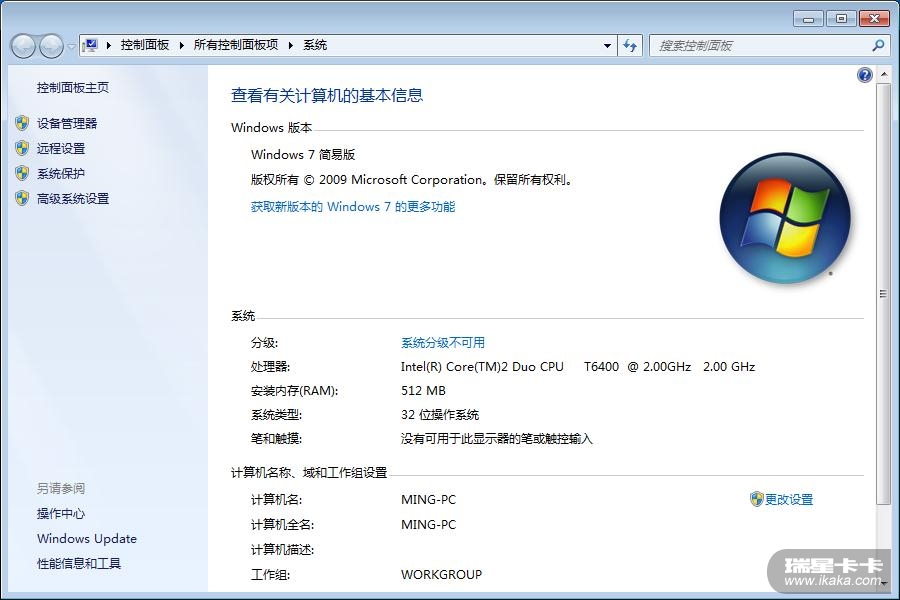900x600 pixels.
Task: Open 控制面板主页 link
Action: (73, 87)
